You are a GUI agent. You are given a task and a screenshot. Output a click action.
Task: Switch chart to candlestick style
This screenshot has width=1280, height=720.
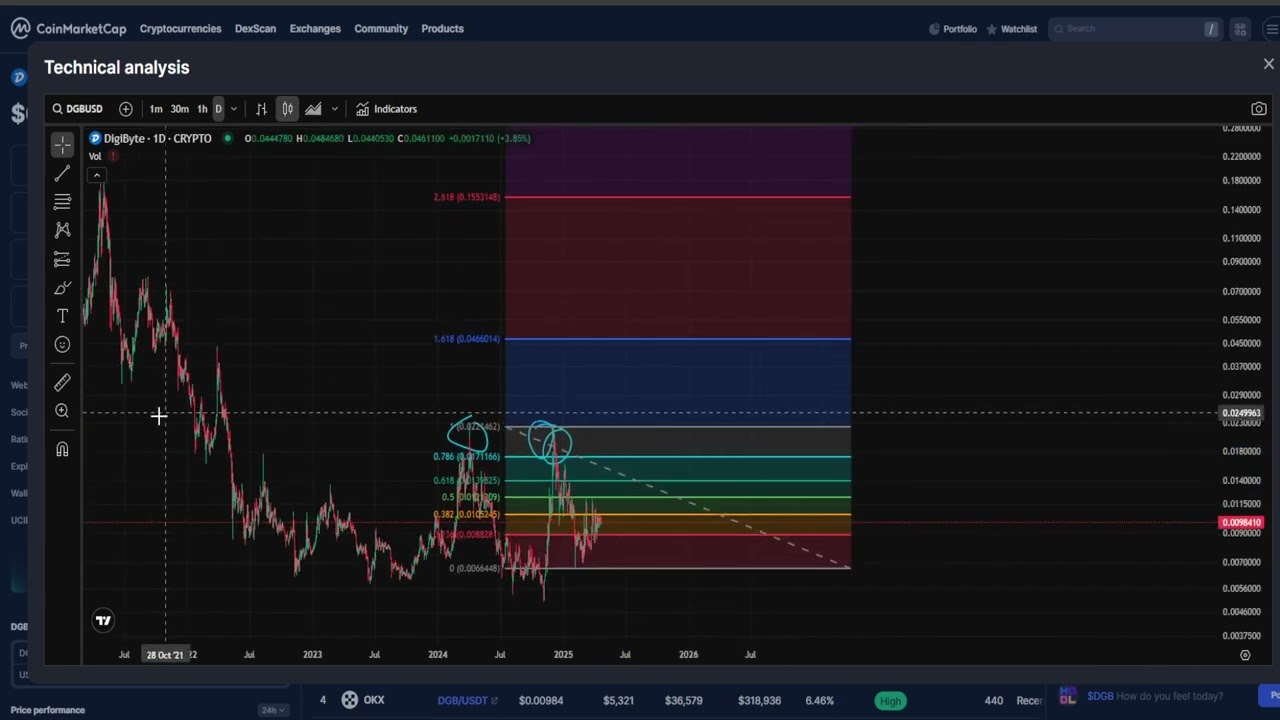[x=287, y=109]
